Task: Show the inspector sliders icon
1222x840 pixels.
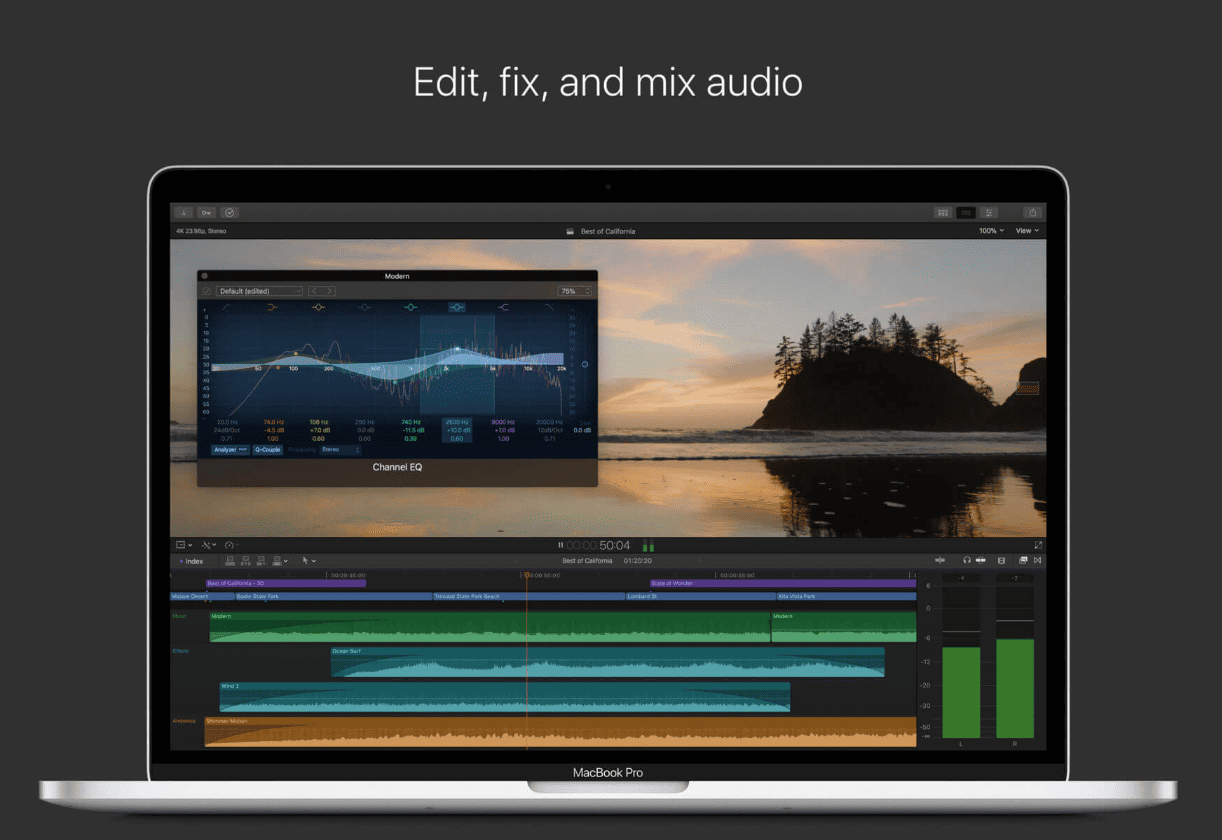Action: pos(989,212)
